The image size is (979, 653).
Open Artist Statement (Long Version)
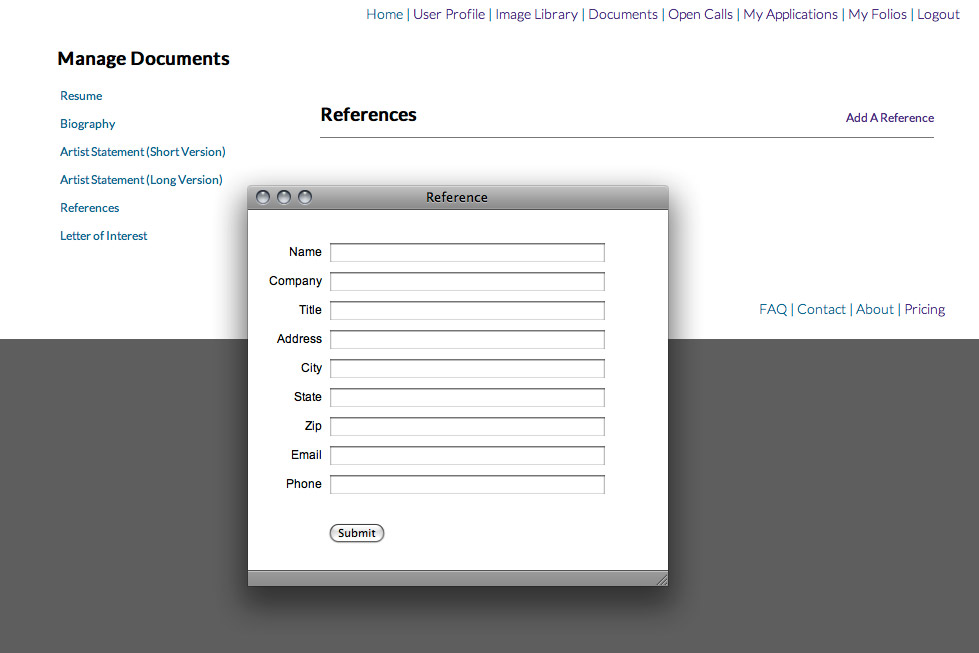click(141, 180)
